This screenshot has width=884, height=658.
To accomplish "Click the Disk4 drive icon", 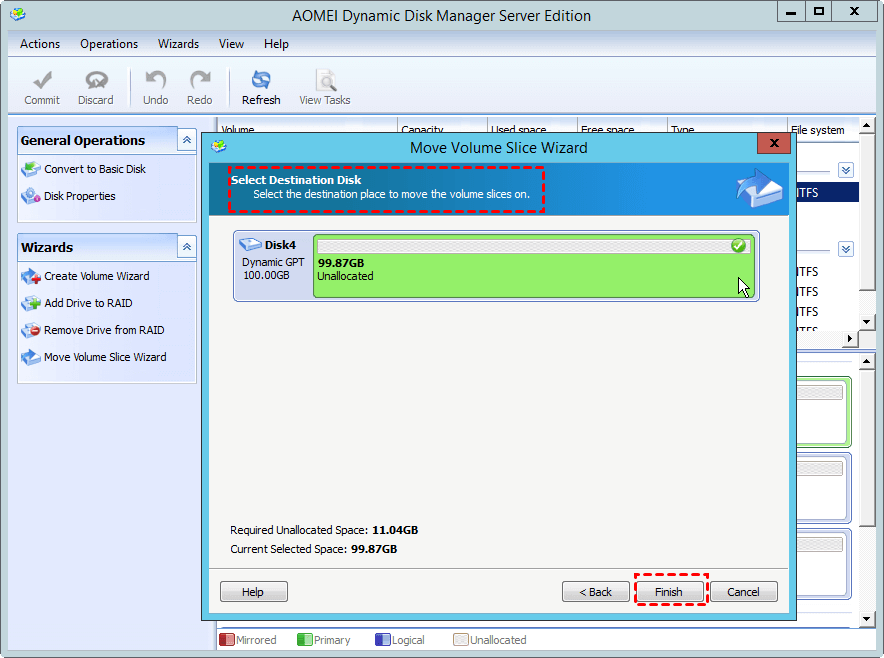I will 250,245.
